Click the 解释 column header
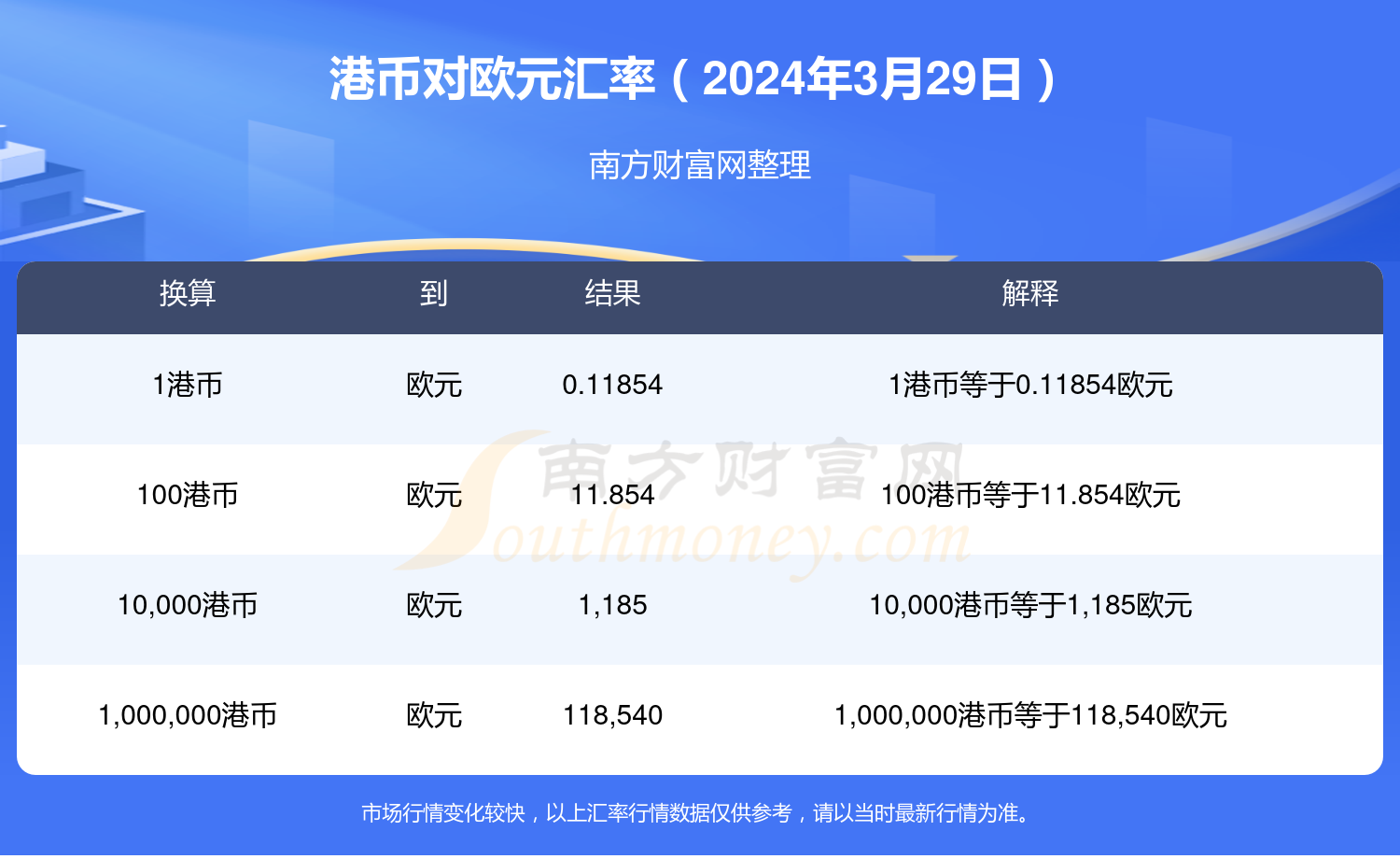The width and height of the screenshot is (1400, 859). [1030, 293]
